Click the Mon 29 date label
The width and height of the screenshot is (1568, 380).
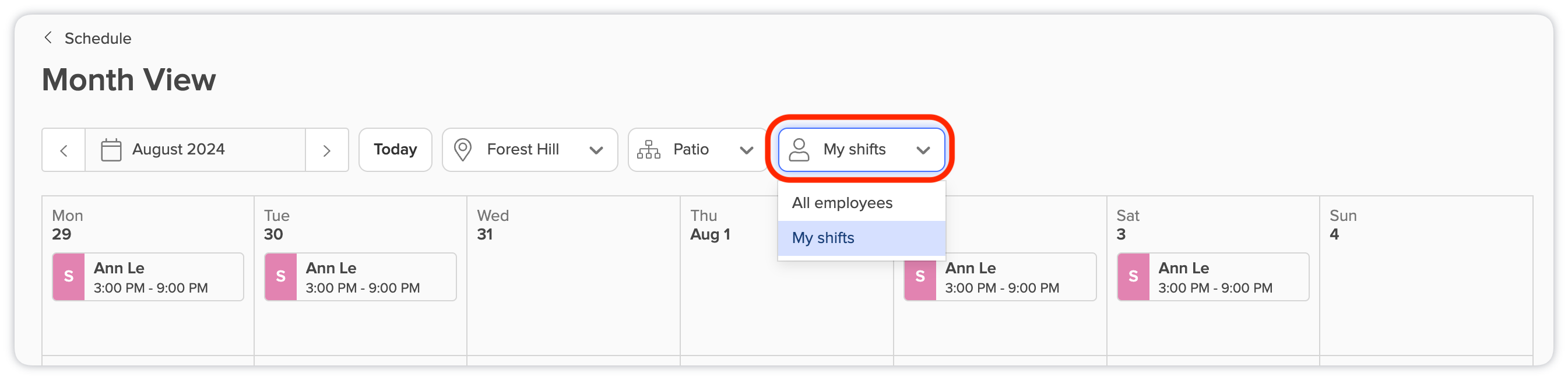(67, 225)
